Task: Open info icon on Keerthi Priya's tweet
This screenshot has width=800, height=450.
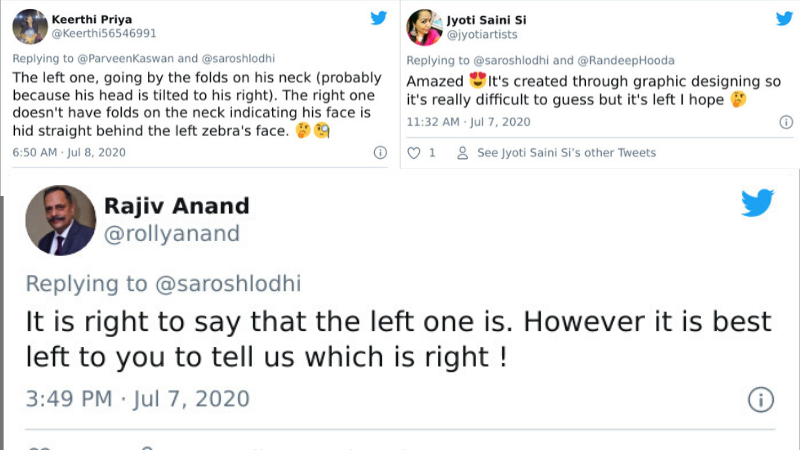Action: pos(380,153)
